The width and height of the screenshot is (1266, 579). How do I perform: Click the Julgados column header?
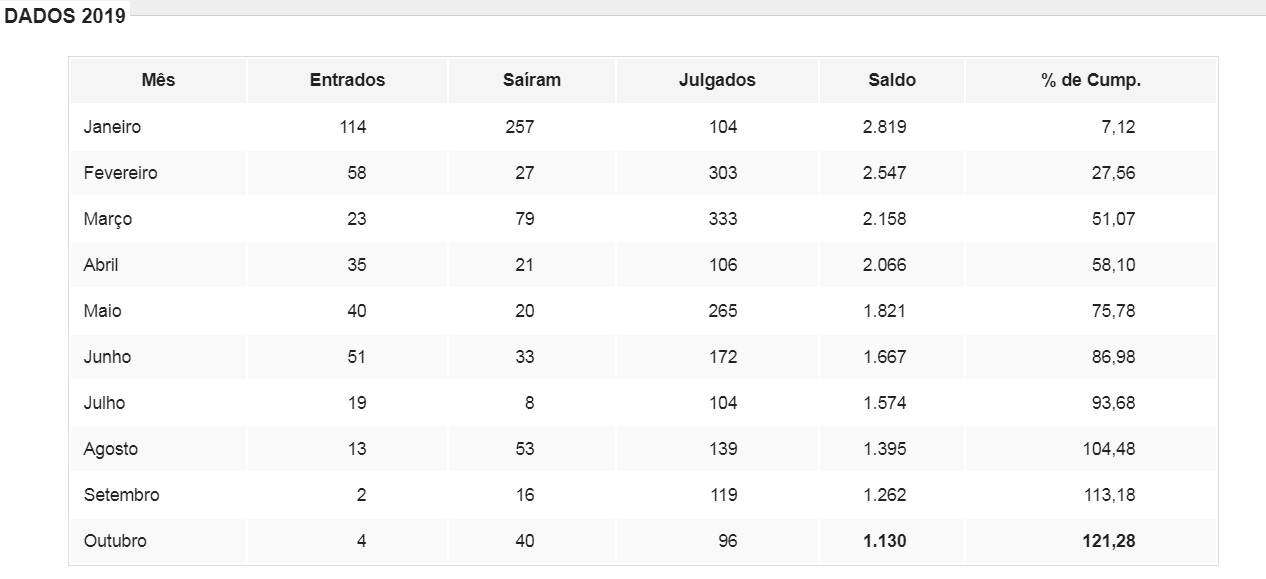[x=717, y=81]
